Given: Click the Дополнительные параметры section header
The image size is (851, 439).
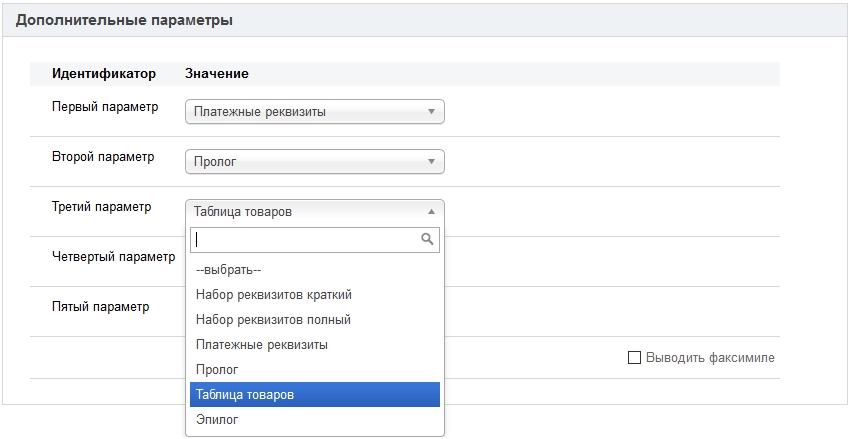Looking at the screenshot, I should point(125,20).
